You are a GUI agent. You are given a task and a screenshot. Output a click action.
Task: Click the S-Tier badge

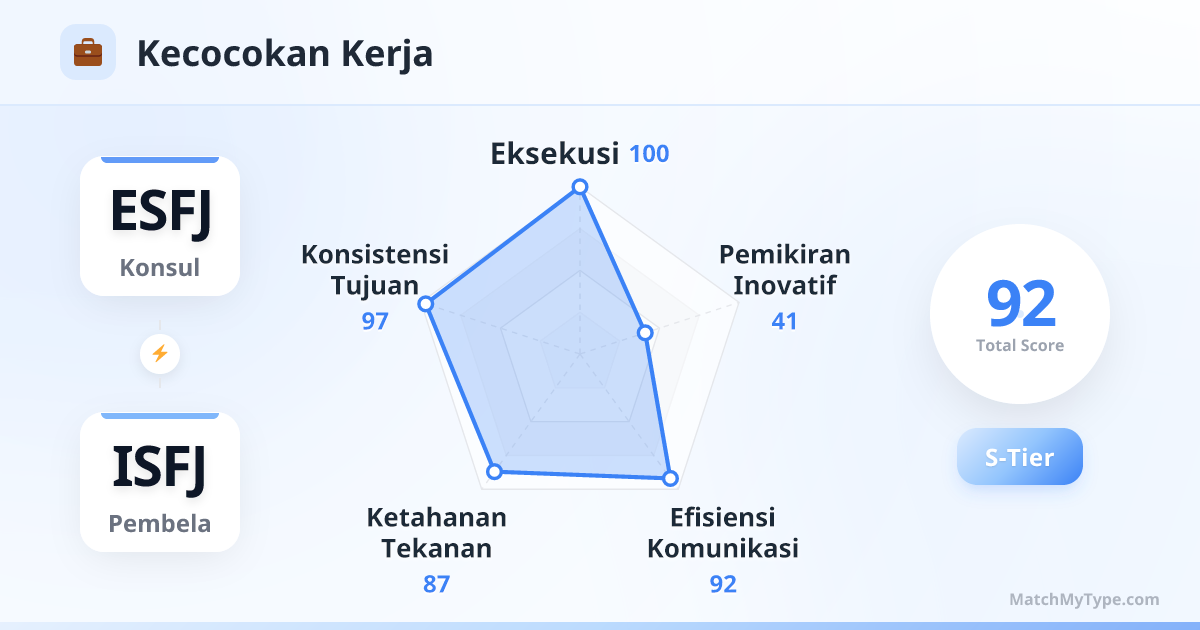(1019, 457)
